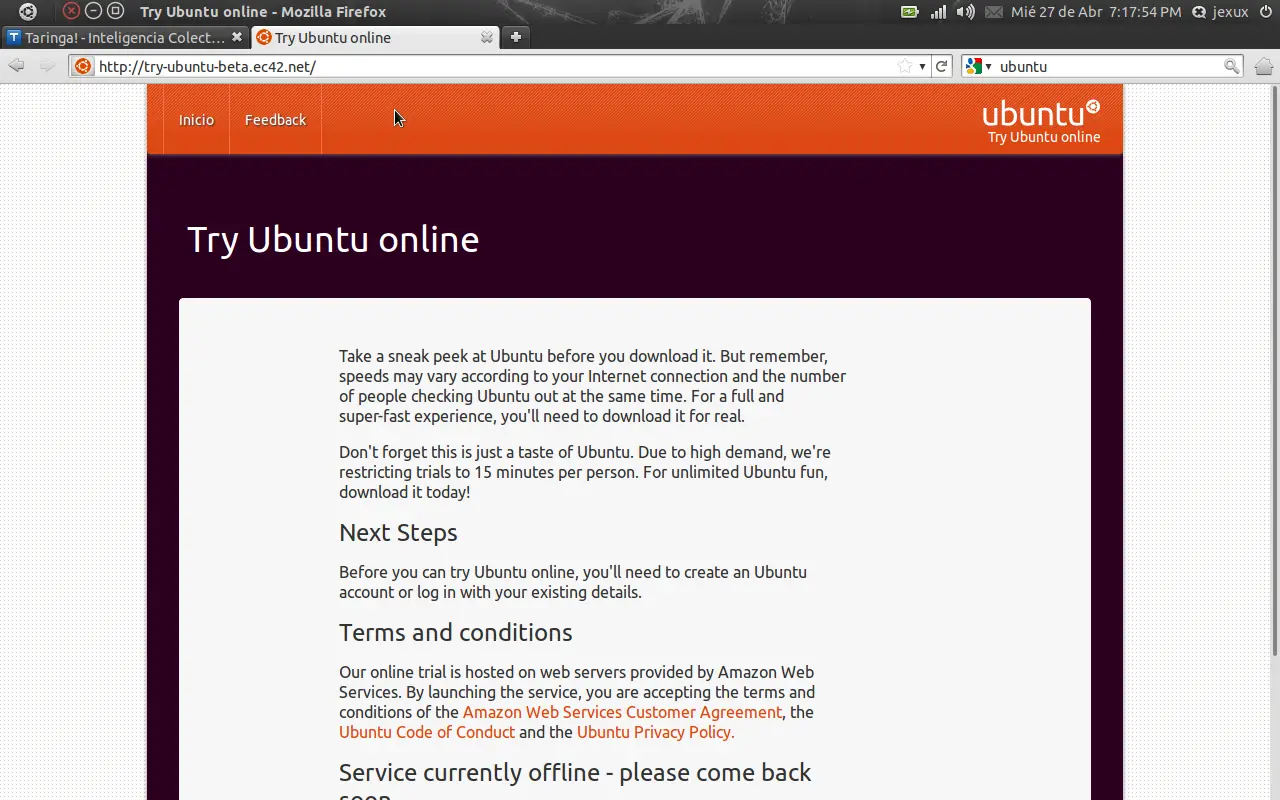Open a new tab with plus button
Viewport: 1280px width, 800px height.
[516, 37]
